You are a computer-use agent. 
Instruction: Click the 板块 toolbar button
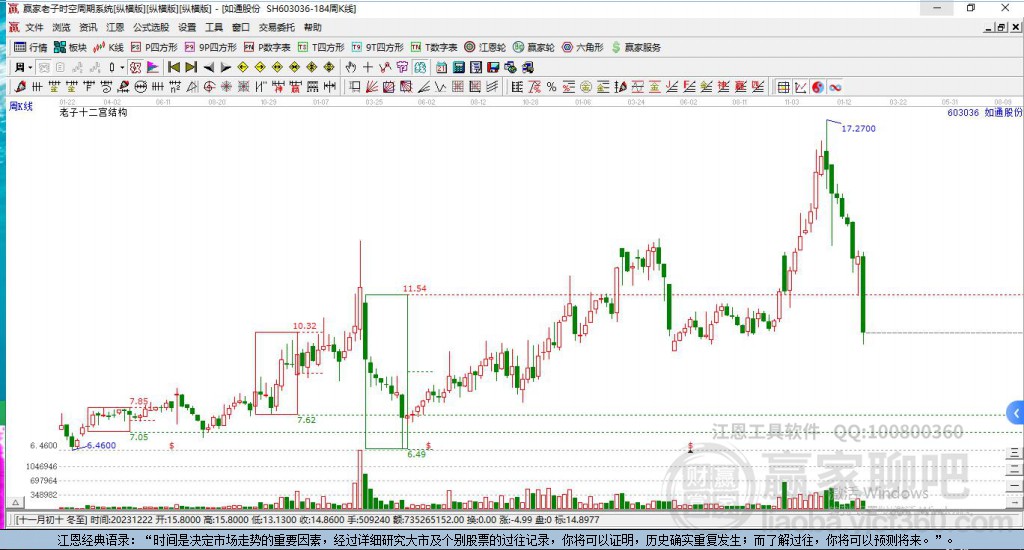[70, 47]
